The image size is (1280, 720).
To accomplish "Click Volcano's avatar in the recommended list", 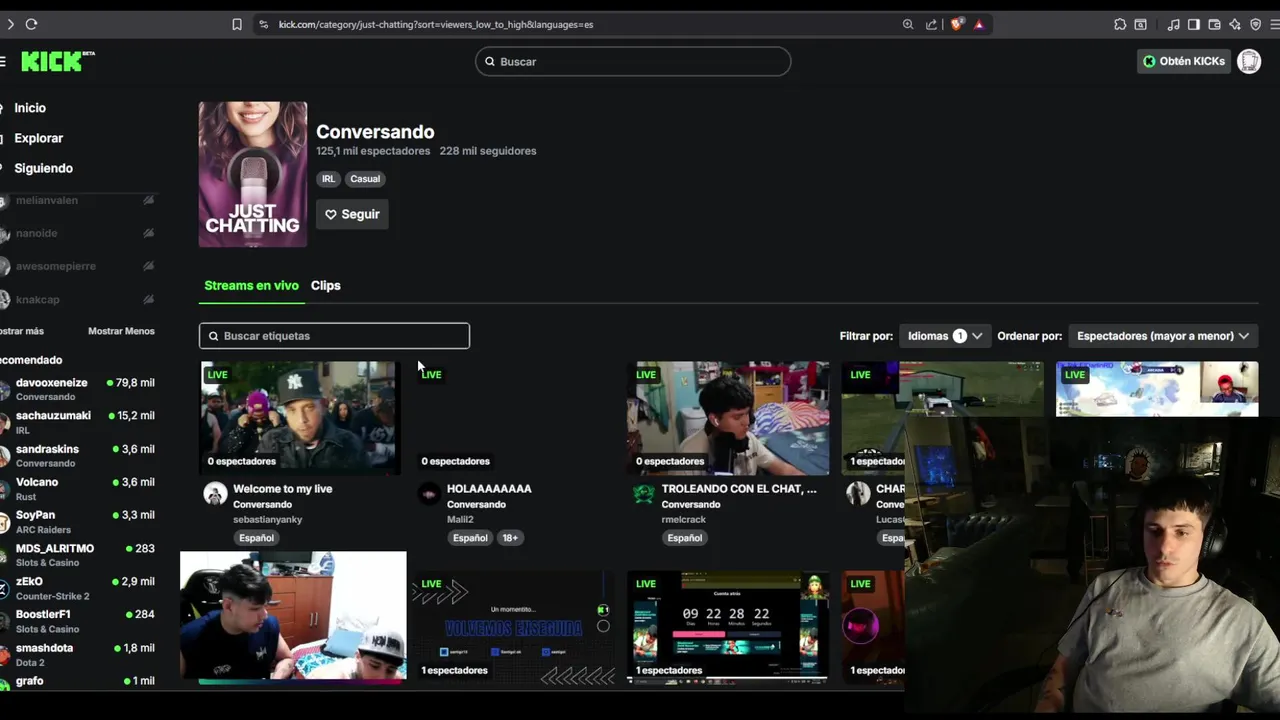I will [4, 488].
